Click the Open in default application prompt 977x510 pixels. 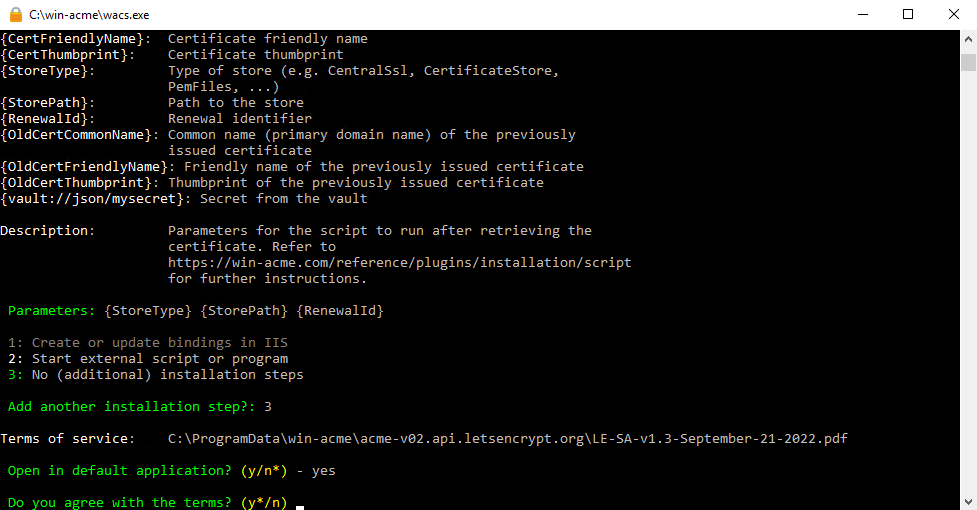coord(148,471)
